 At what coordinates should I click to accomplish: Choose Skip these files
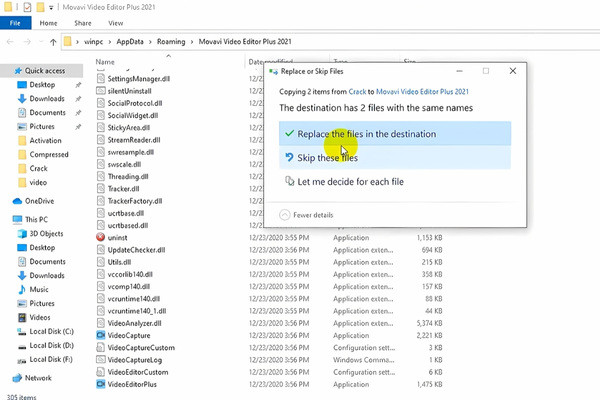click(x=395, y=157)
